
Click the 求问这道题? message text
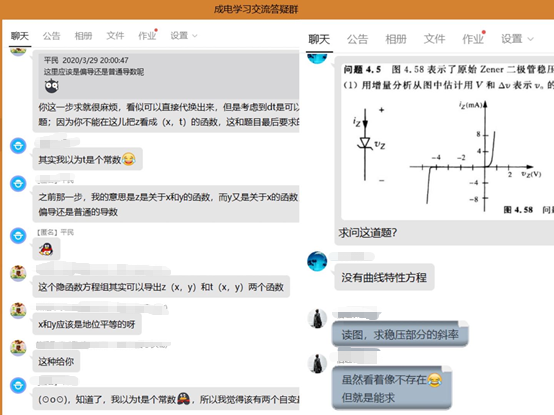pos(367,233)
